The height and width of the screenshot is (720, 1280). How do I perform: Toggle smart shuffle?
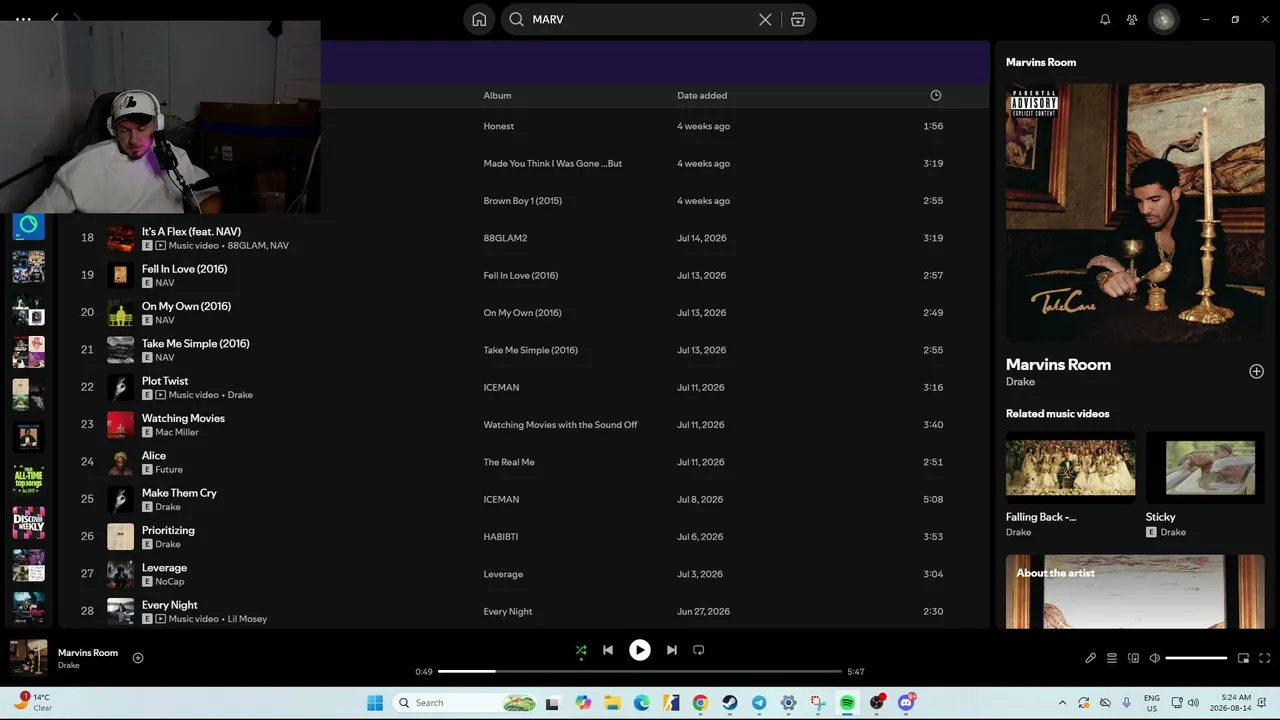581,650
